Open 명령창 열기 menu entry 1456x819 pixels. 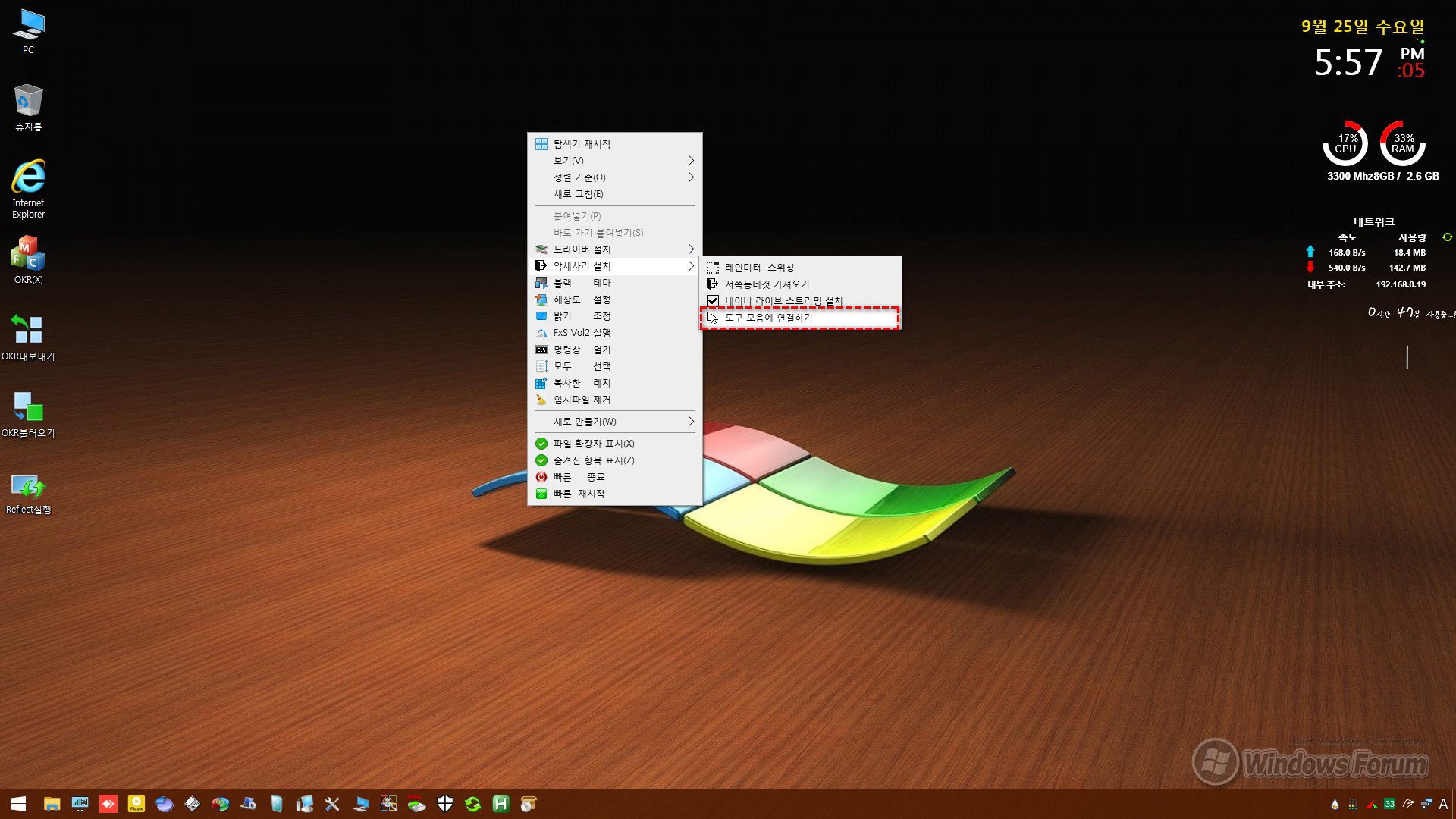(615, 350)
